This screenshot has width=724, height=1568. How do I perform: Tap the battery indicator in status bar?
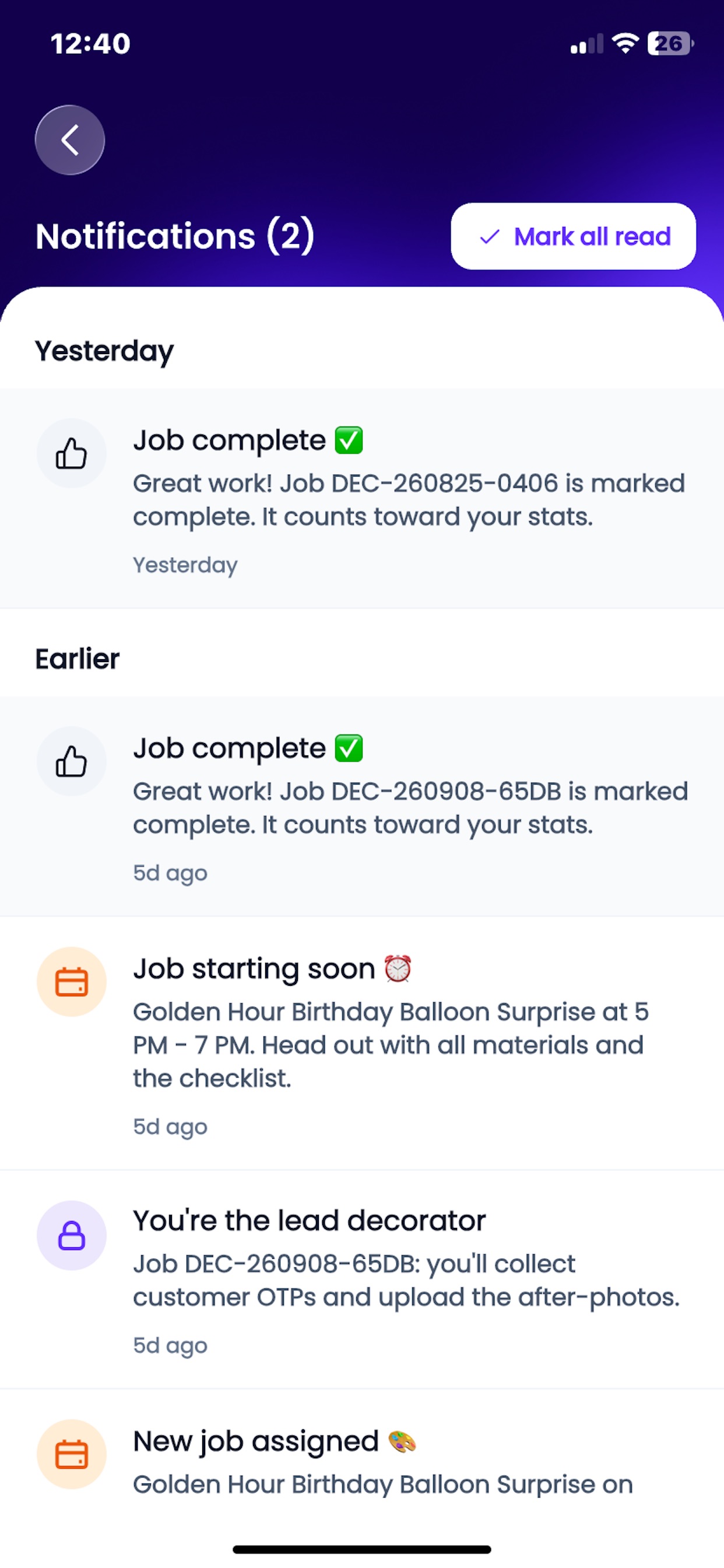(670, 43)
